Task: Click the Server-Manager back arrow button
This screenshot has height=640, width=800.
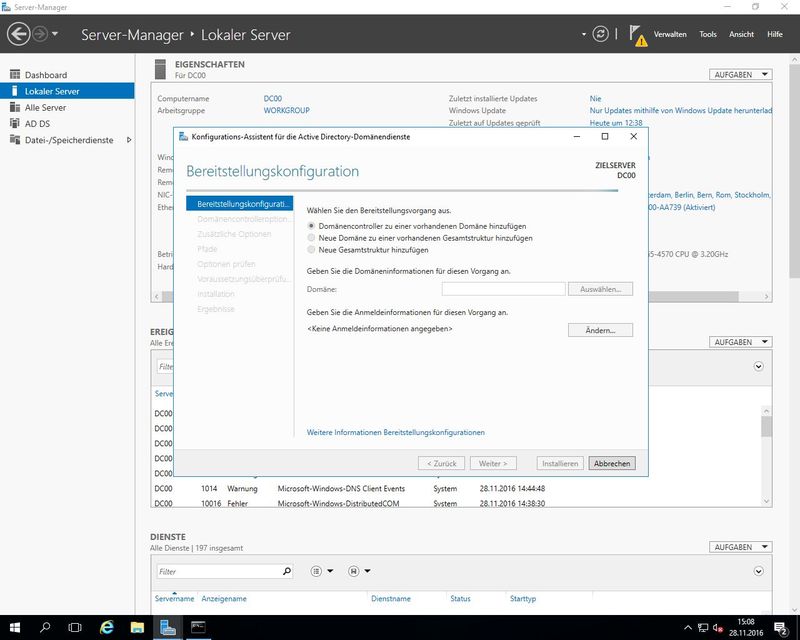Action: (18, 34)
